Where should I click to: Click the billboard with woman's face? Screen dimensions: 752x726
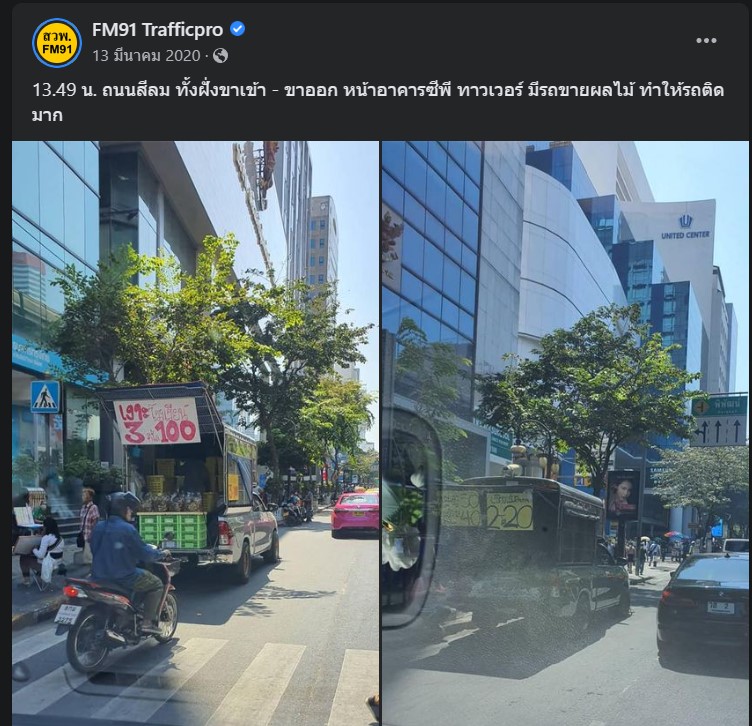point(623,495)
